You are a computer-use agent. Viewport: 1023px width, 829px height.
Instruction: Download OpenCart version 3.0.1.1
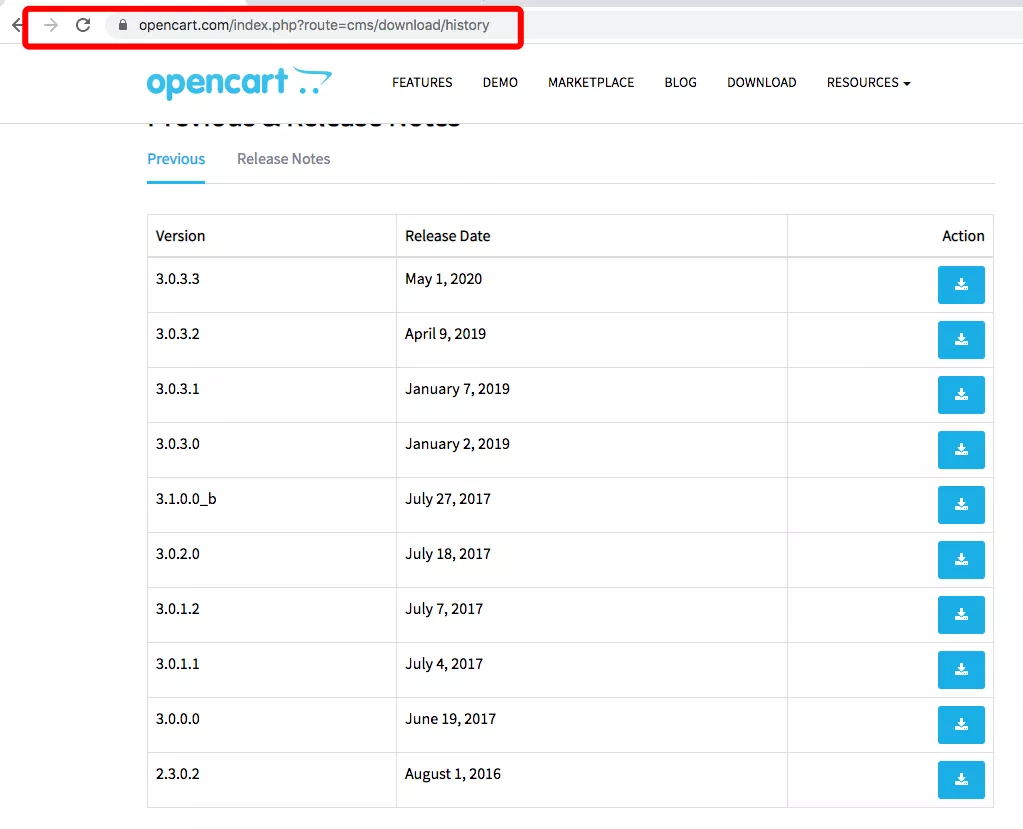click(x=961, y=670)
